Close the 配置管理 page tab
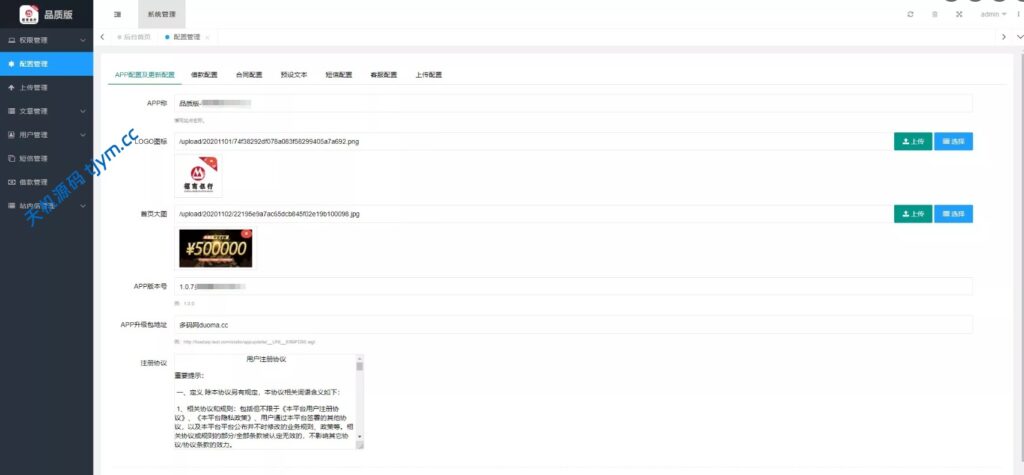This screenshot has width=1024, height=475. tap(207, 37)
